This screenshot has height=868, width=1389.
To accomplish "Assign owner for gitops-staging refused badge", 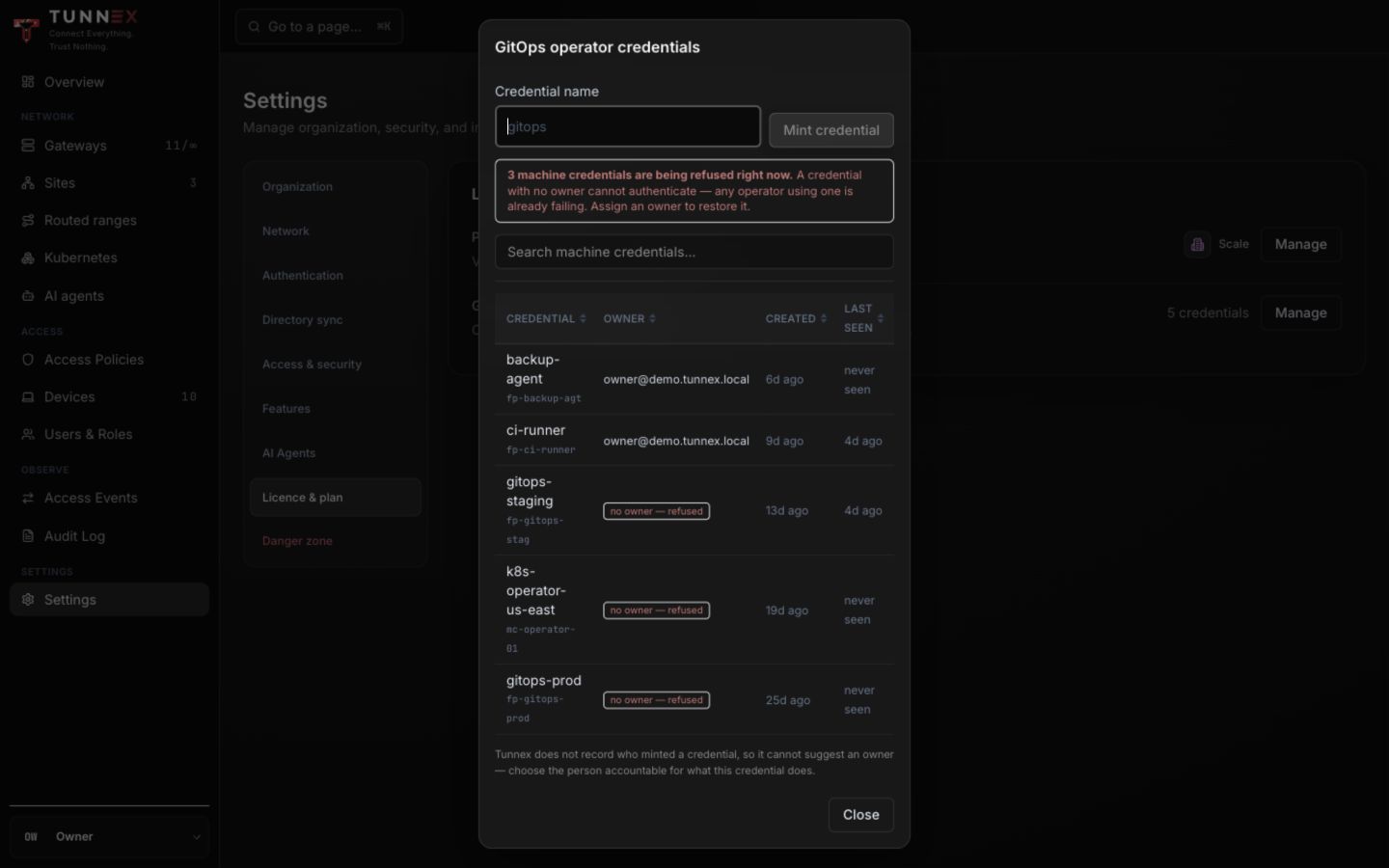I will tap(656, 511).
